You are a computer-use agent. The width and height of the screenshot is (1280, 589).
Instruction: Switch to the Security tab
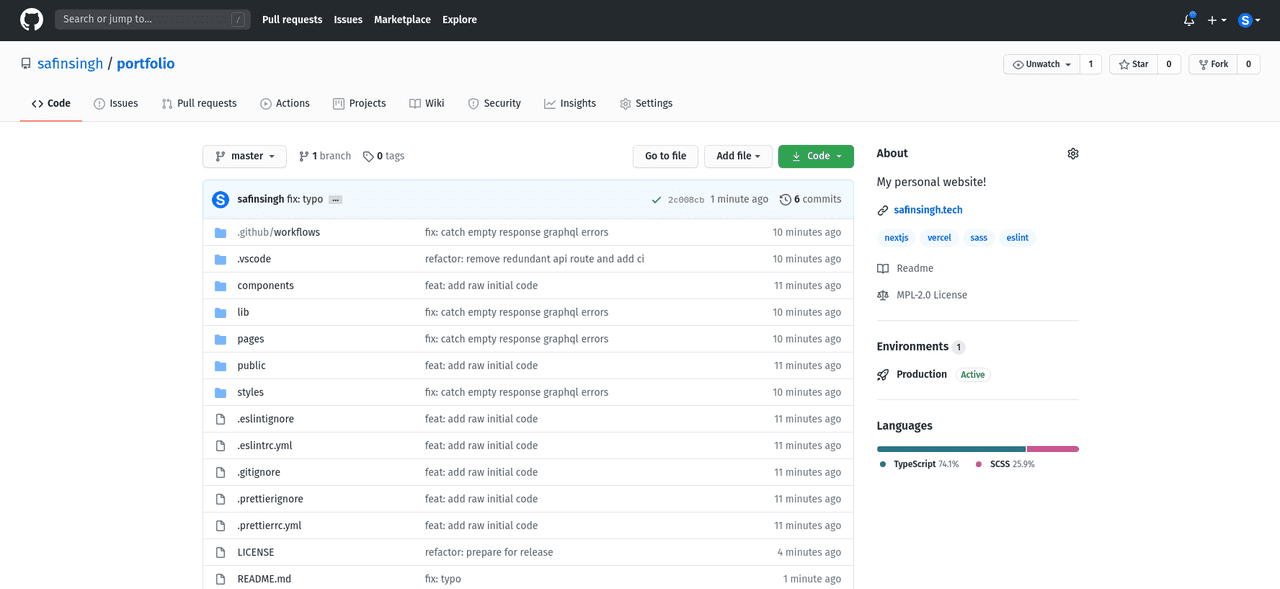click(x=494, y=103)
